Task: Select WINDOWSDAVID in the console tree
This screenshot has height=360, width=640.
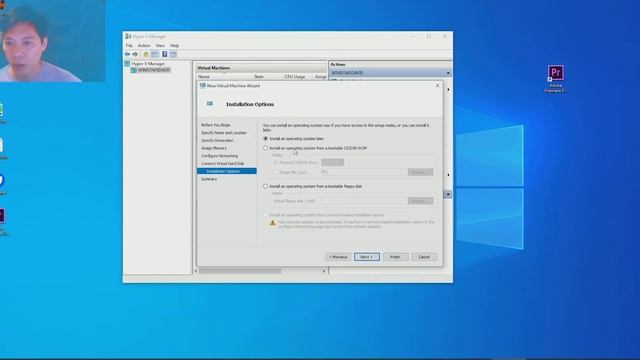Action: point(153,70)
